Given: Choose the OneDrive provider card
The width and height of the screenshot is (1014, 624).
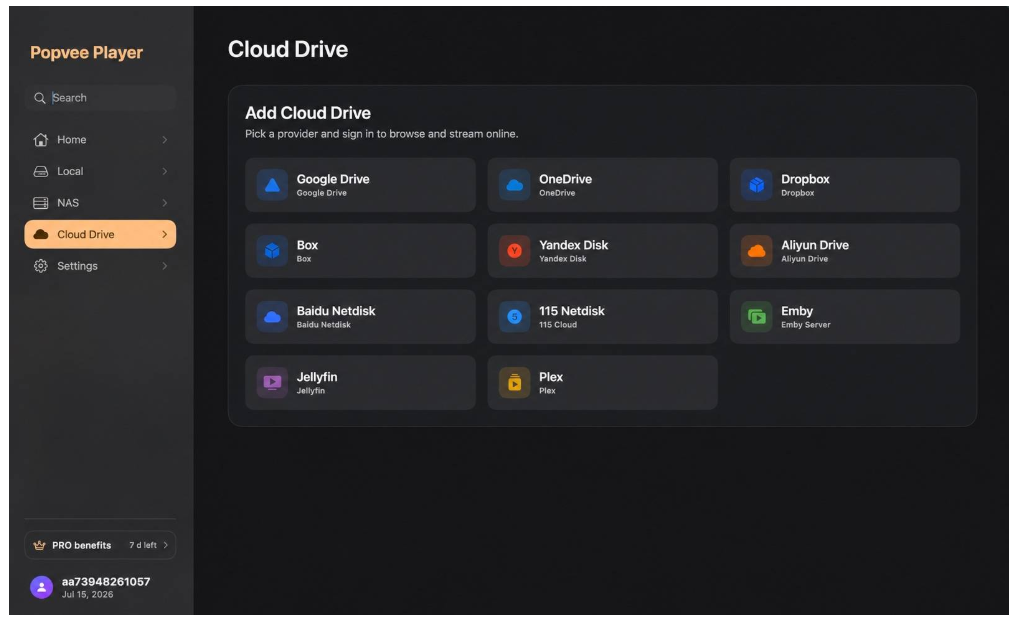Looking at the screenshot, I should (x=602, y=185).
